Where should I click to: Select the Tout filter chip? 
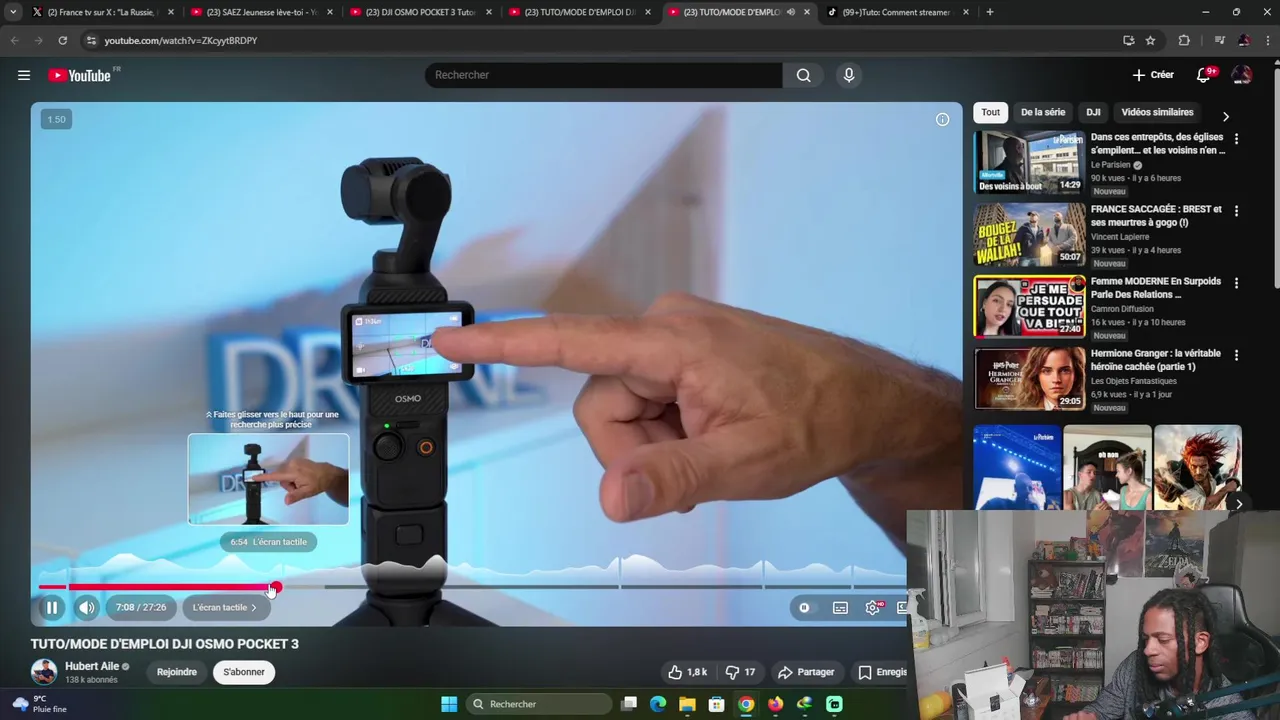coord(990,112)
